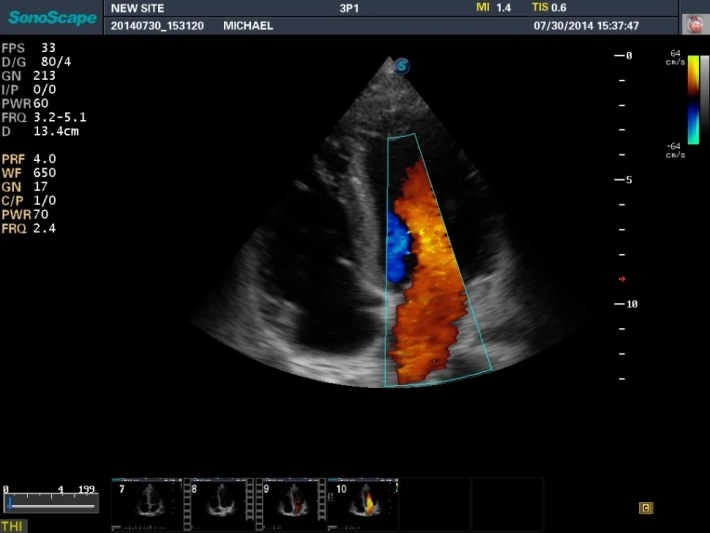The image size is (710, 533).
Task: Click the NEW SITE hospital name field
Action: [139, 8]
